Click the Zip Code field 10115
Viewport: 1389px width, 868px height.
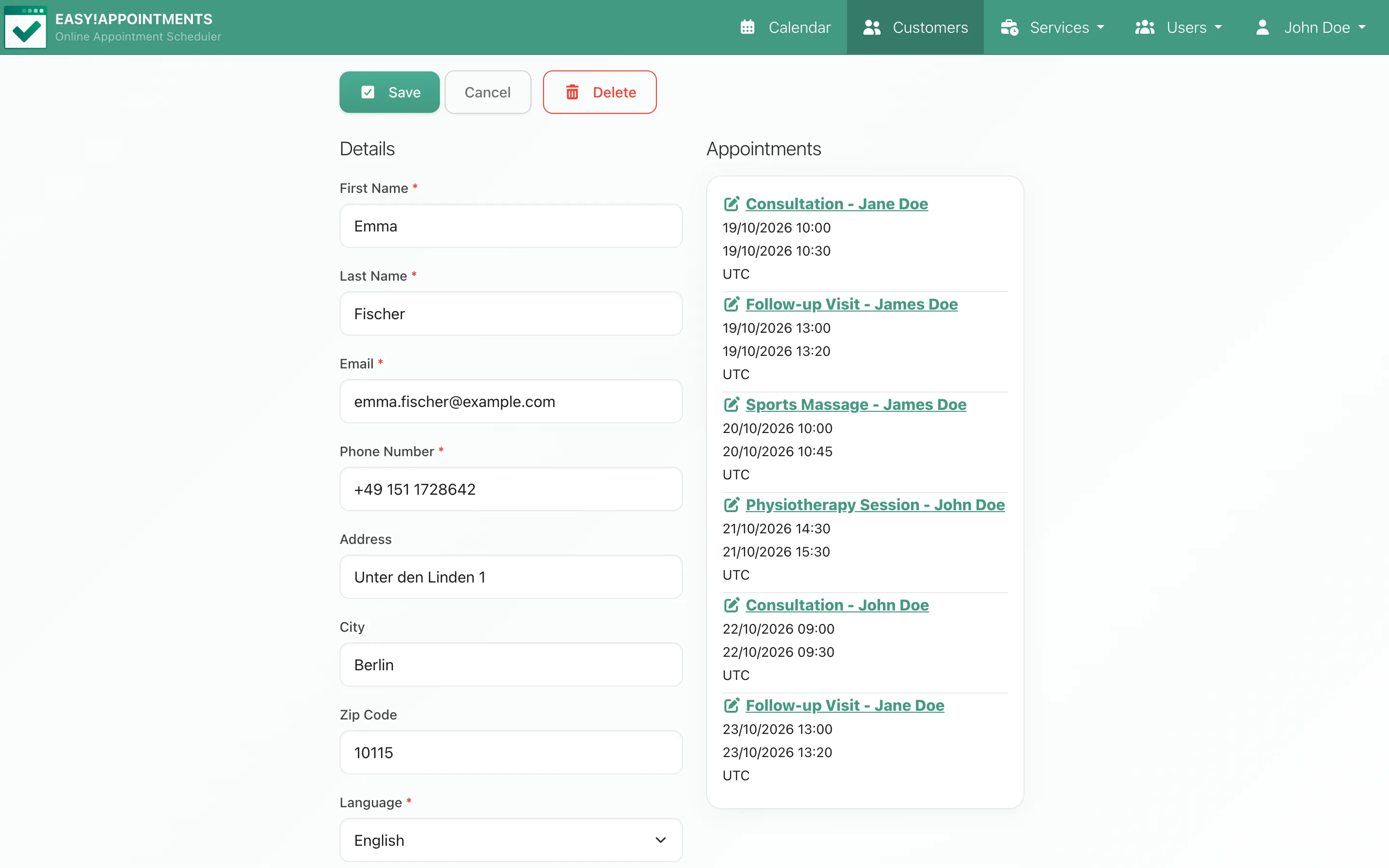[x=511, y=753]
